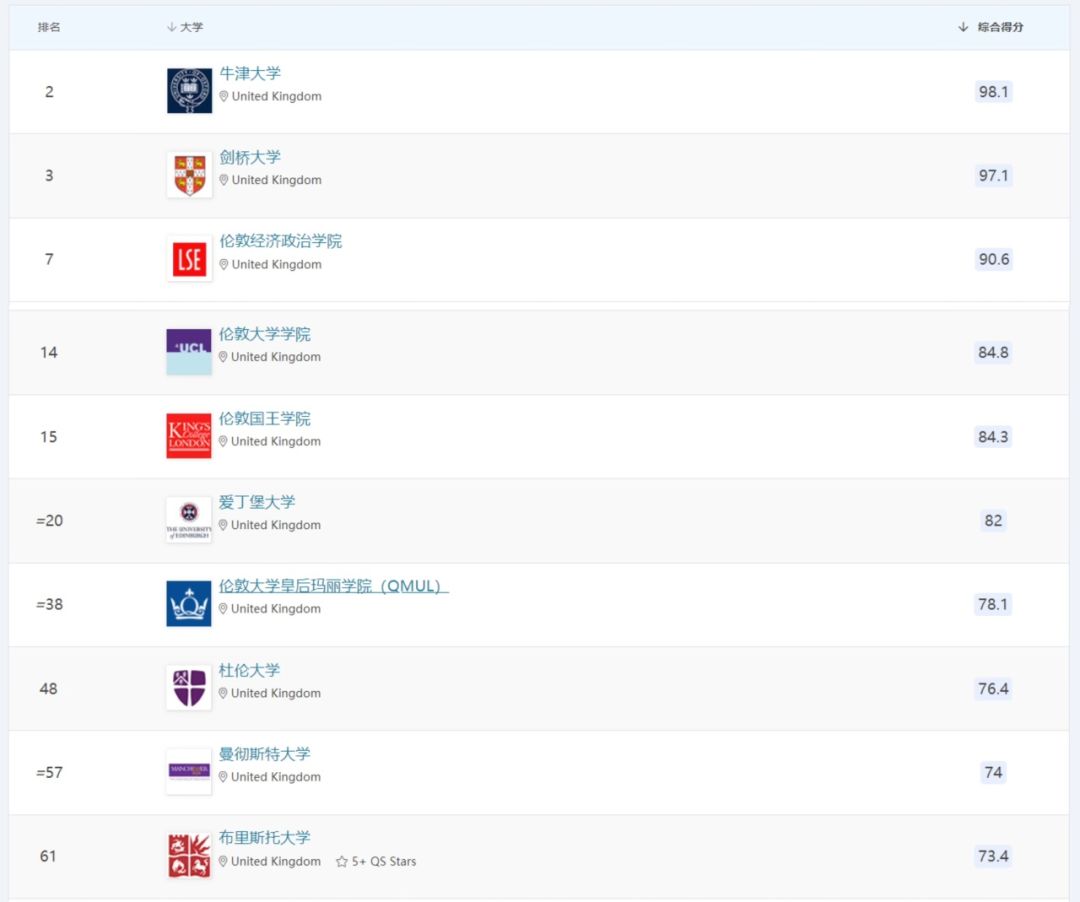Viewport: 1080px width, 902px height.
Task: Open the 牛津大学 link
Action: point(250,73)
